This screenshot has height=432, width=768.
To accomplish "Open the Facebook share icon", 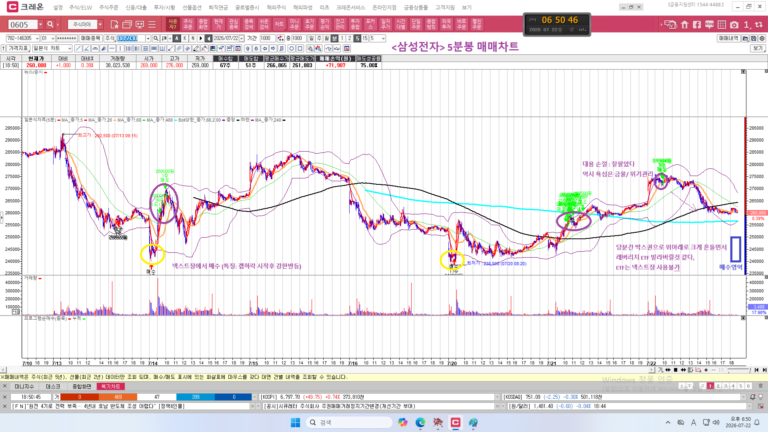I will coord(696,24).
